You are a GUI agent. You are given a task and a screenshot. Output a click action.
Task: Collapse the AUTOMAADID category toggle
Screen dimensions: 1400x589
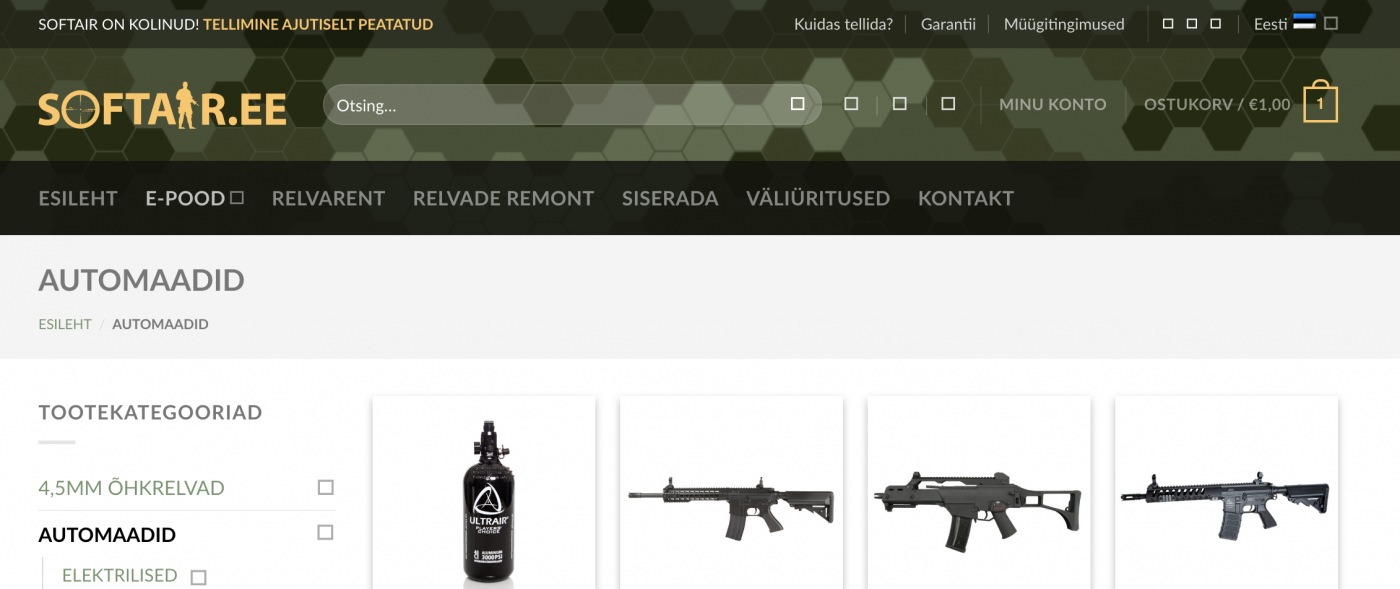pyautogui.click(x=325, y=533)
